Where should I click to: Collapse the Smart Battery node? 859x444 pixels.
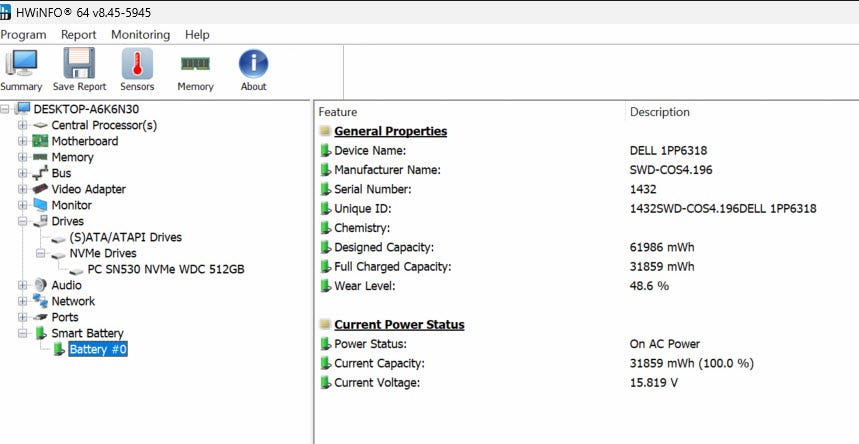[x=23, y=333]
